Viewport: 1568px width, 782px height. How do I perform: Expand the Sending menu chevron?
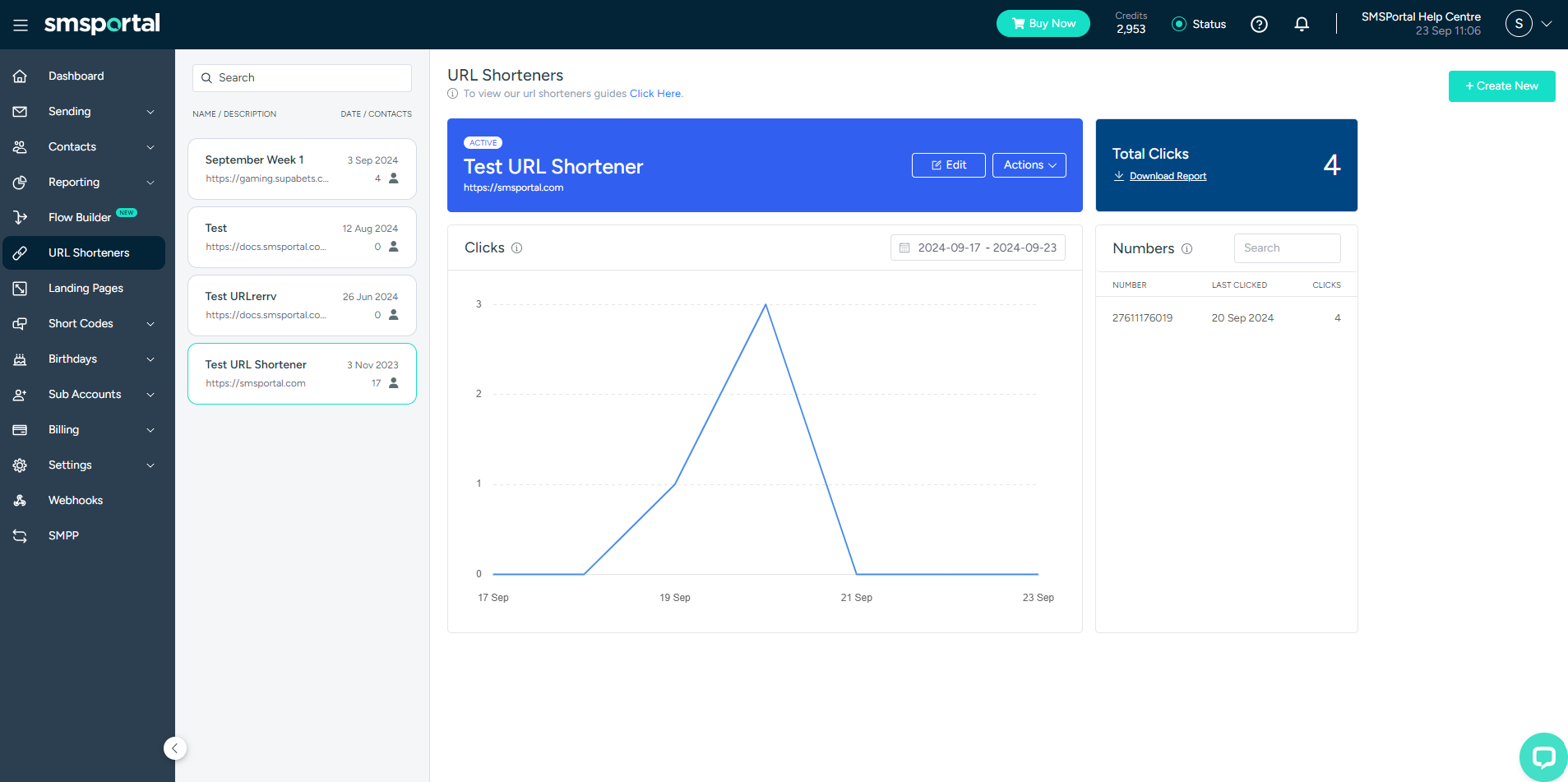coord(150,112)
